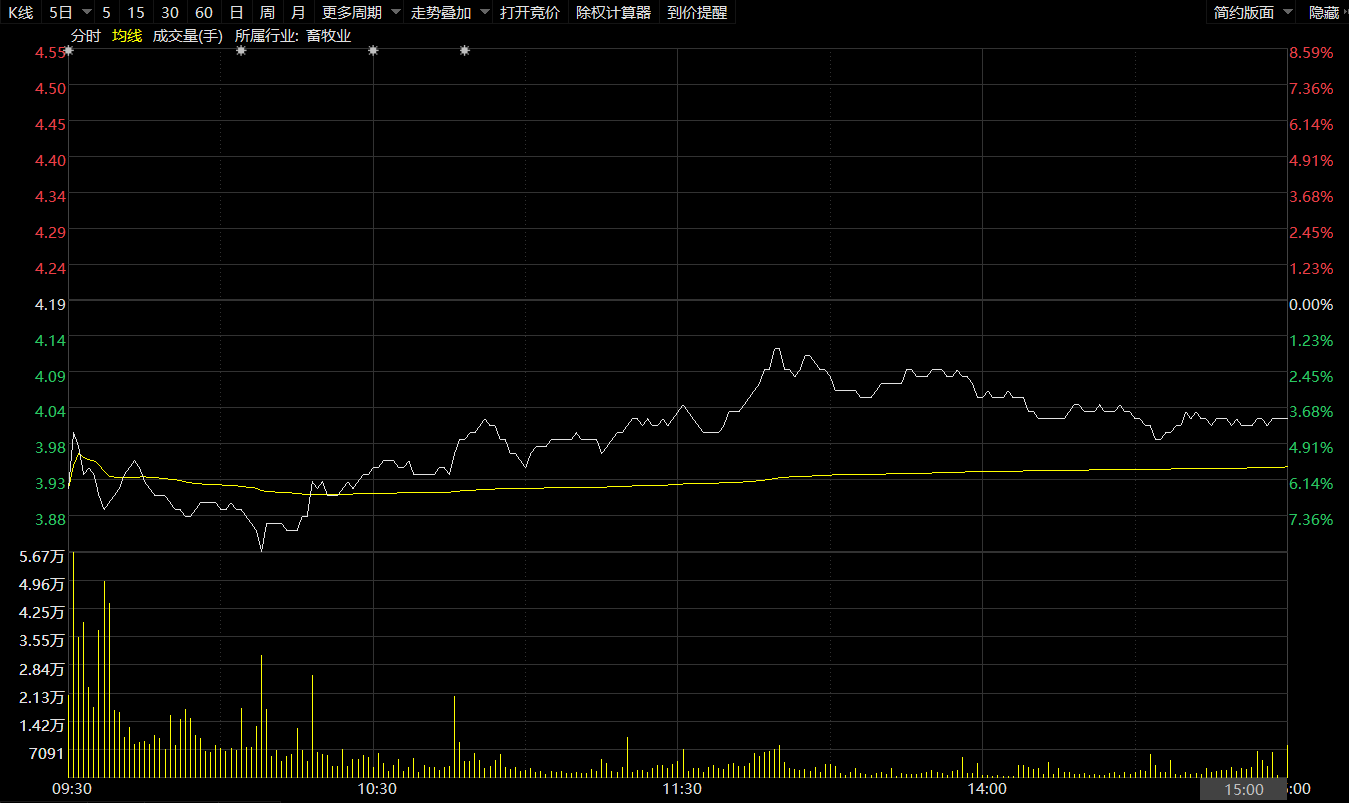The image size is (1349, 803).
Task: Click the 14:00 time axis label
Action: point(986,789)
